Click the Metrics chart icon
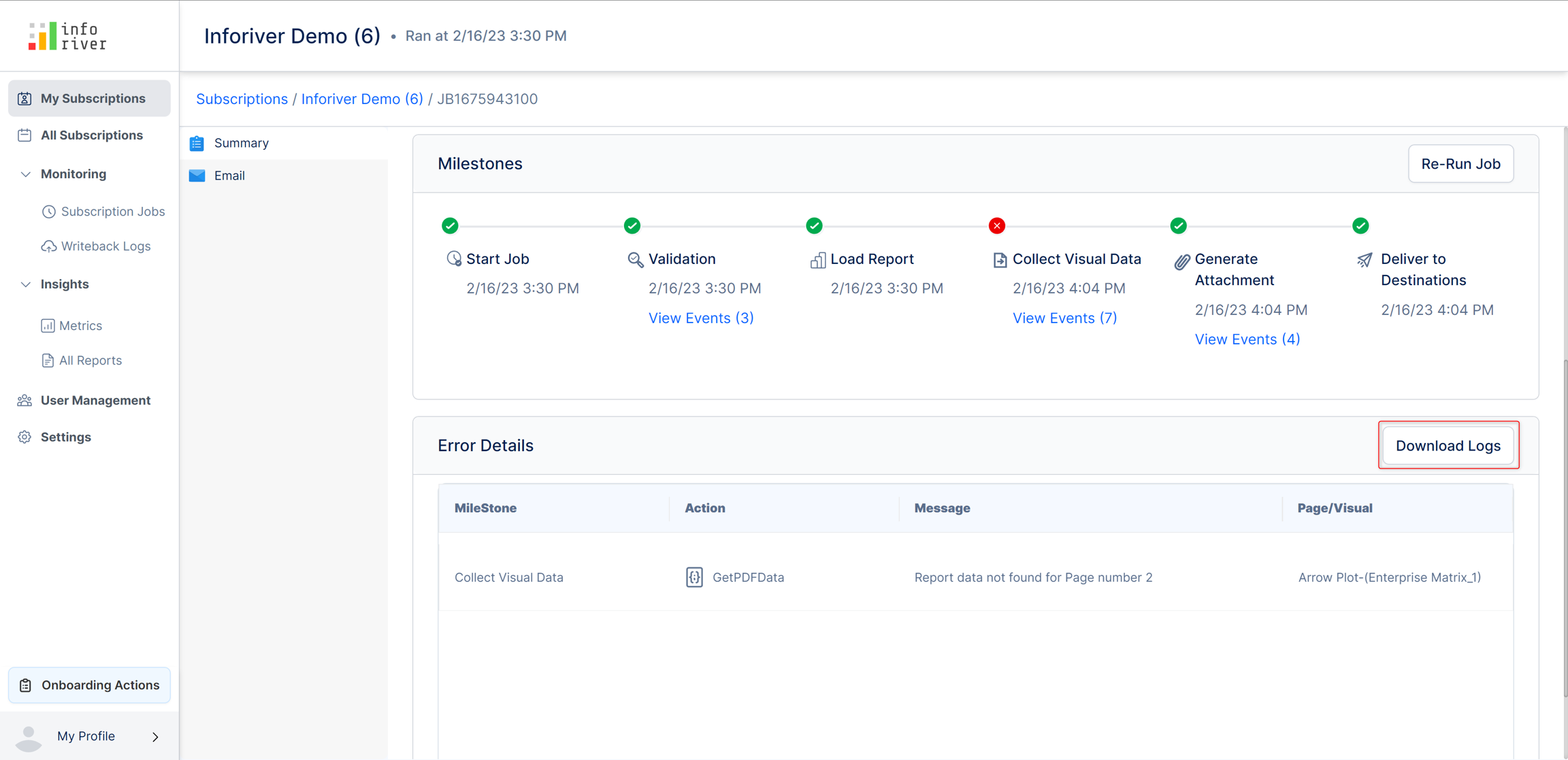The width and height of the screenshot is (1568, 760). coord(48,326)
